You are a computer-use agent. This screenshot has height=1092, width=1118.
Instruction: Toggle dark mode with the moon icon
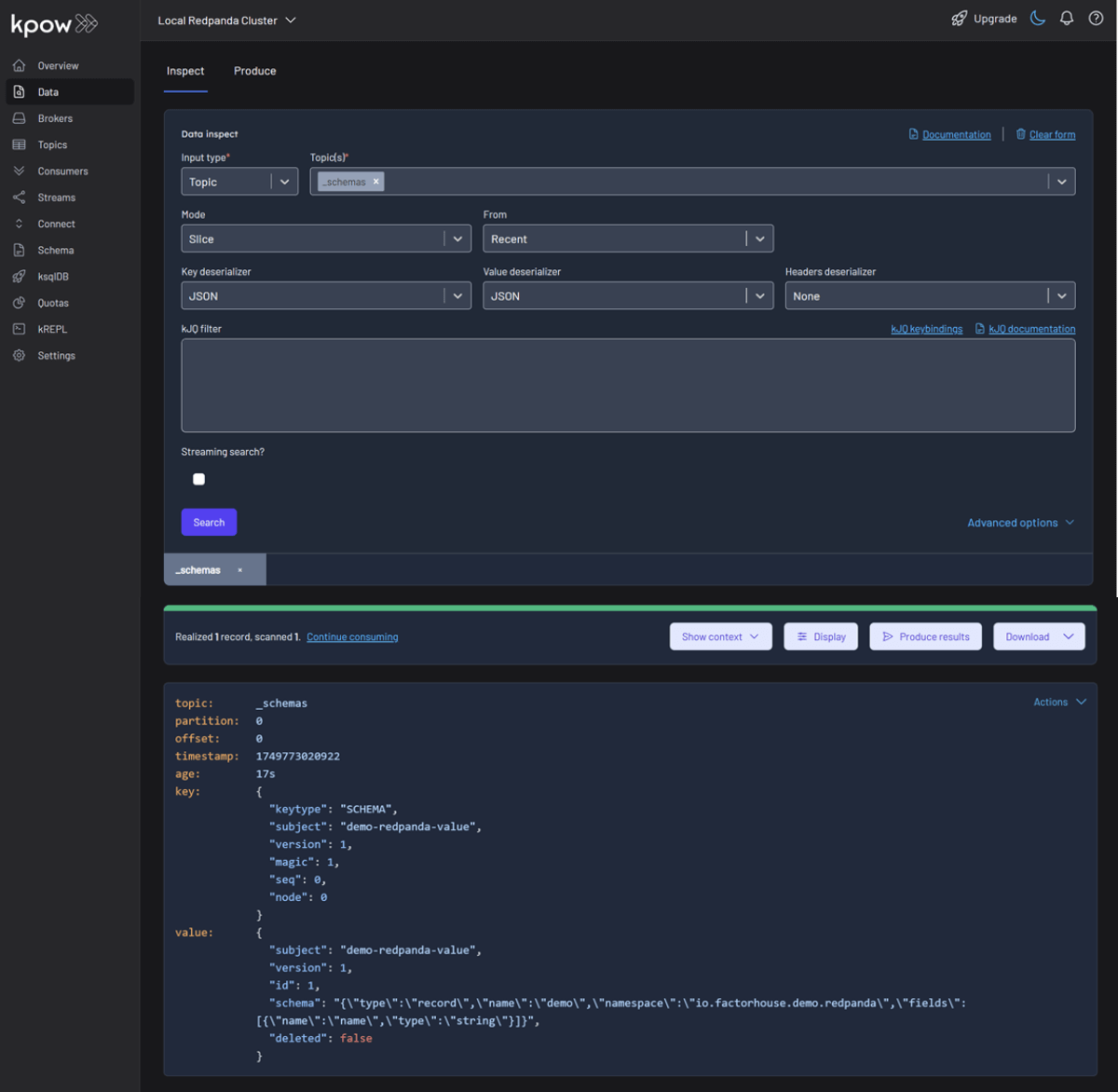1037,18
